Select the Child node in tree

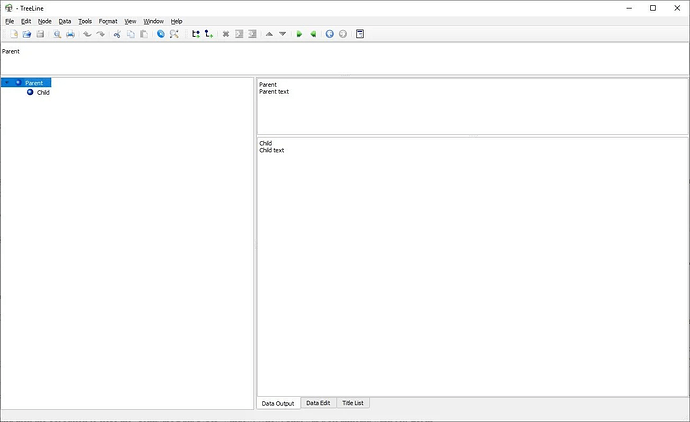[x=43, y=92]
